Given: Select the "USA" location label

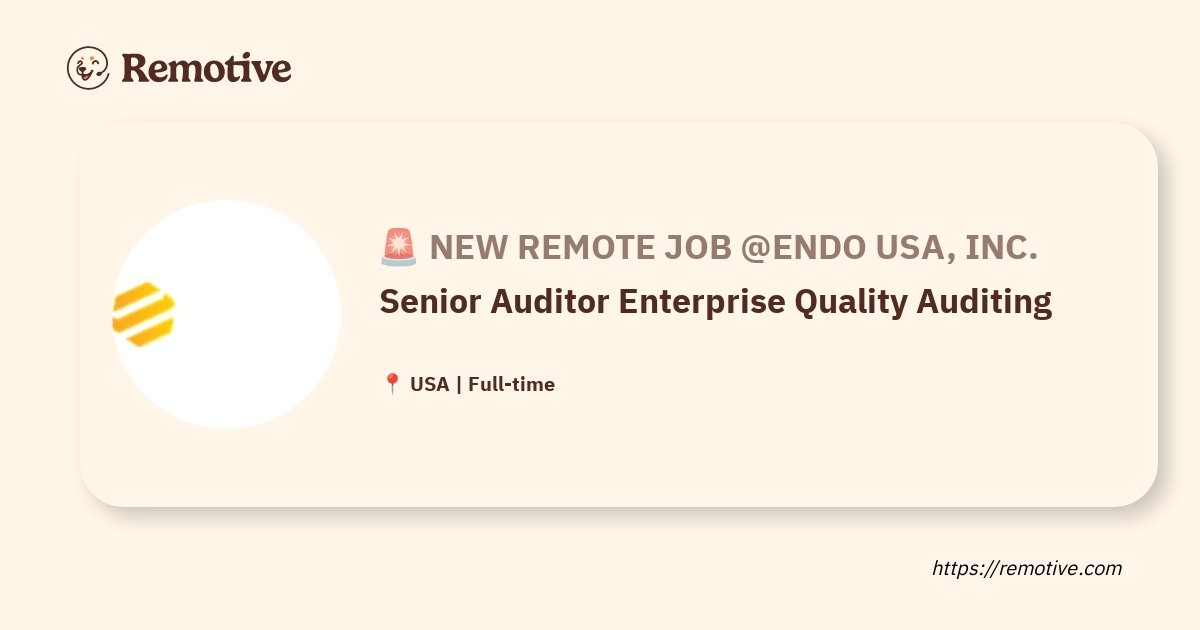Looking at the screenshot, I should click(x=430, y=384).
